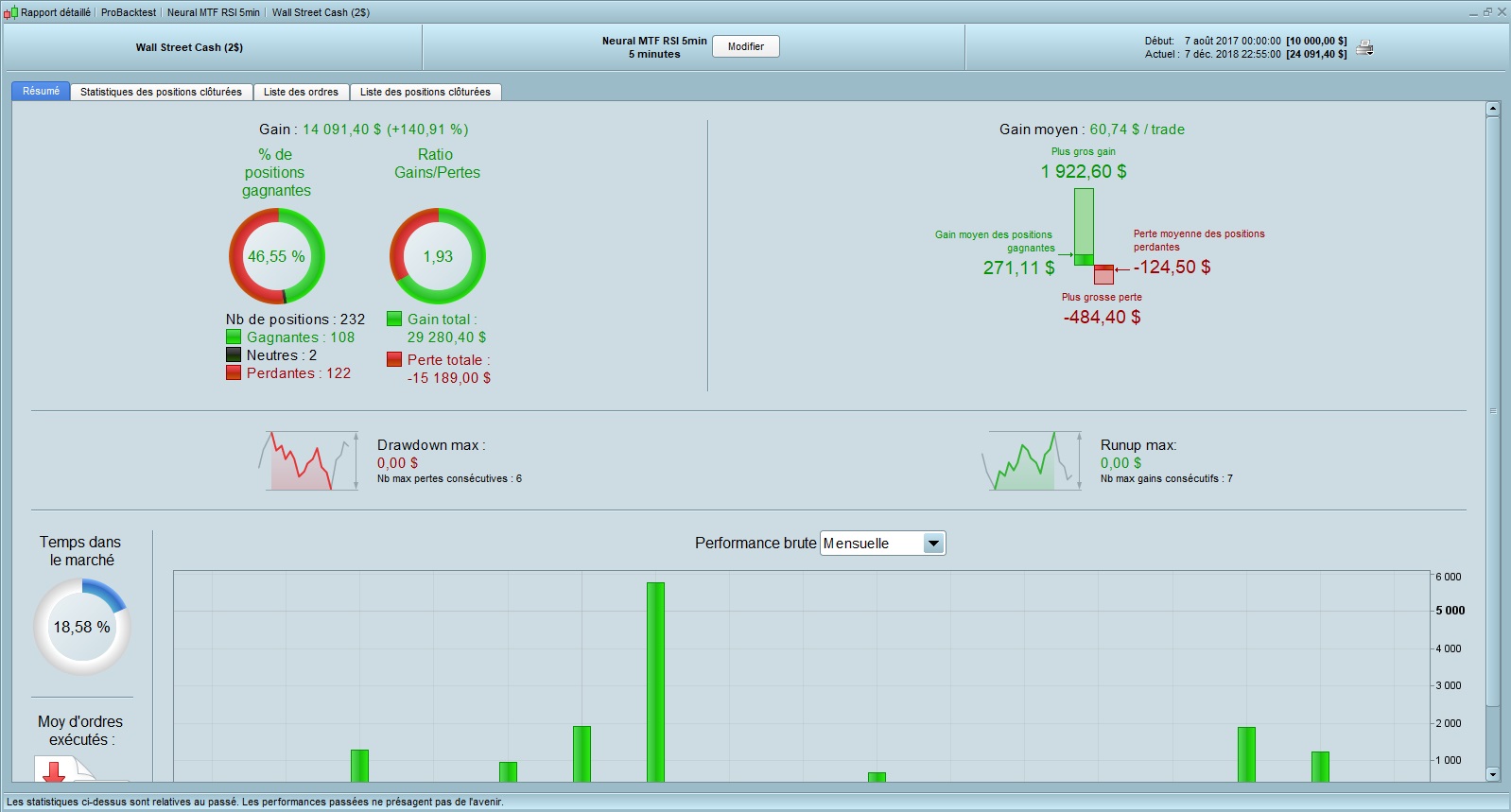Switch to the Résumé tab
Screen dimensions: 1511x812
point(41,91)
